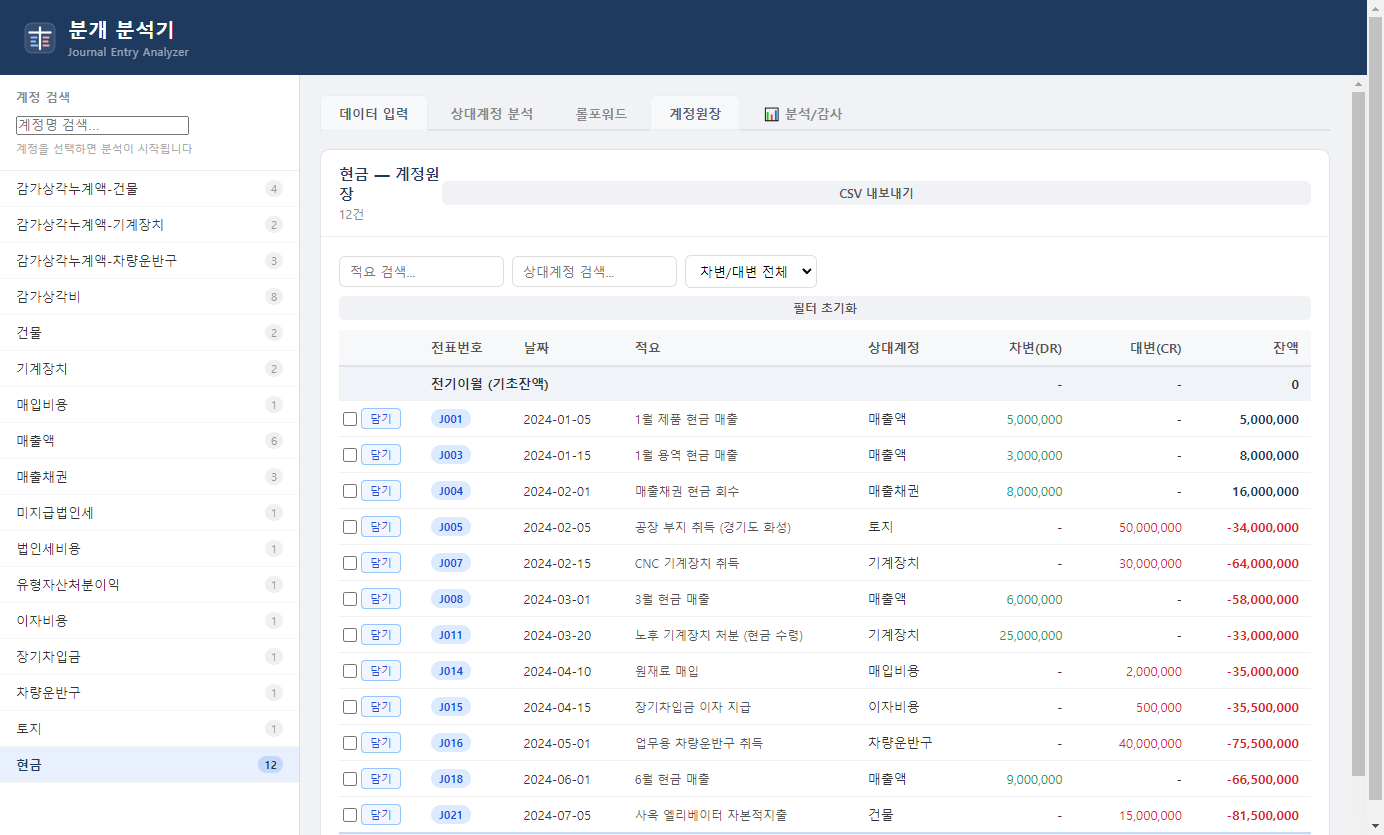The width and height of the screenshot is (1384, 835).
Task: Tick the checkbox for entry J011
Action: tap(350, 635)
